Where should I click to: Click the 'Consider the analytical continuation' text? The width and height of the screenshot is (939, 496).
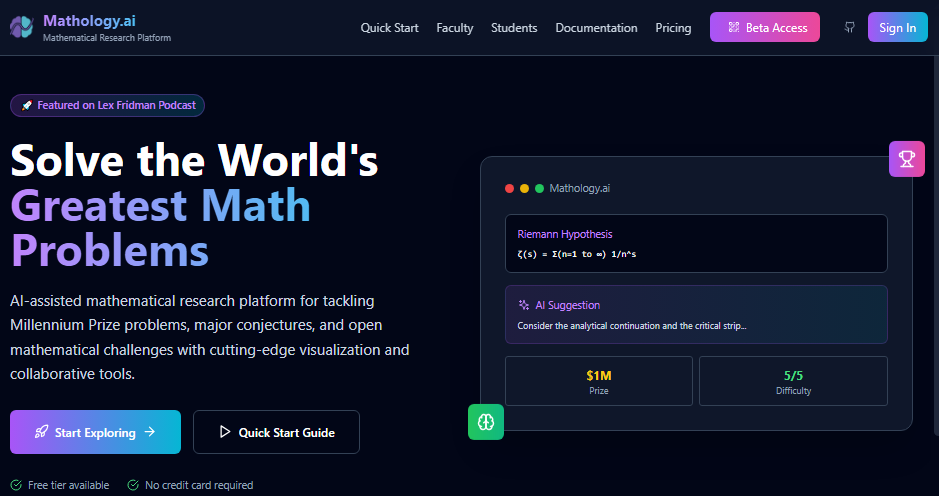click(x=632, y=326)
